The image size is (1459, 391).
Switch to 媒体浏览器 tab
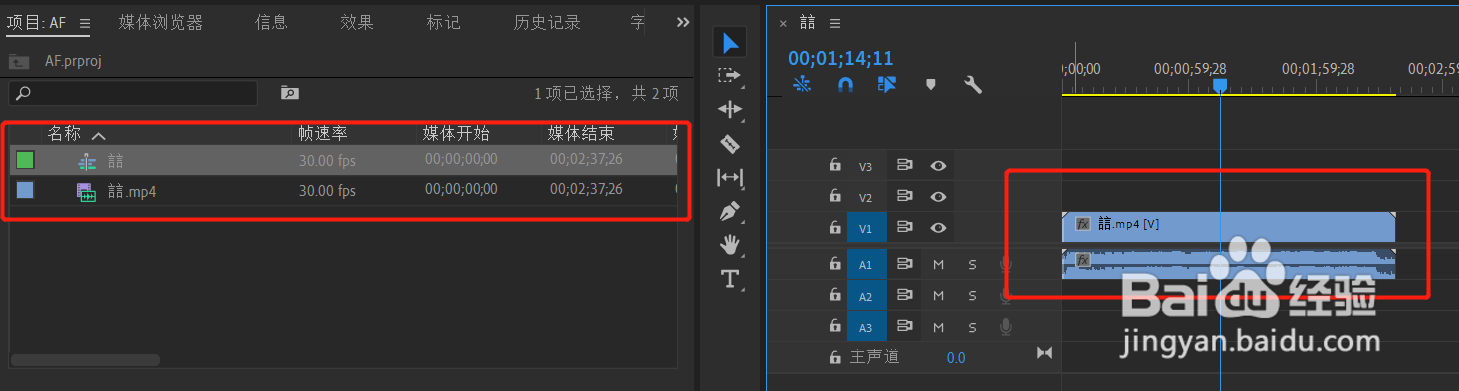(x=160, y=22)
